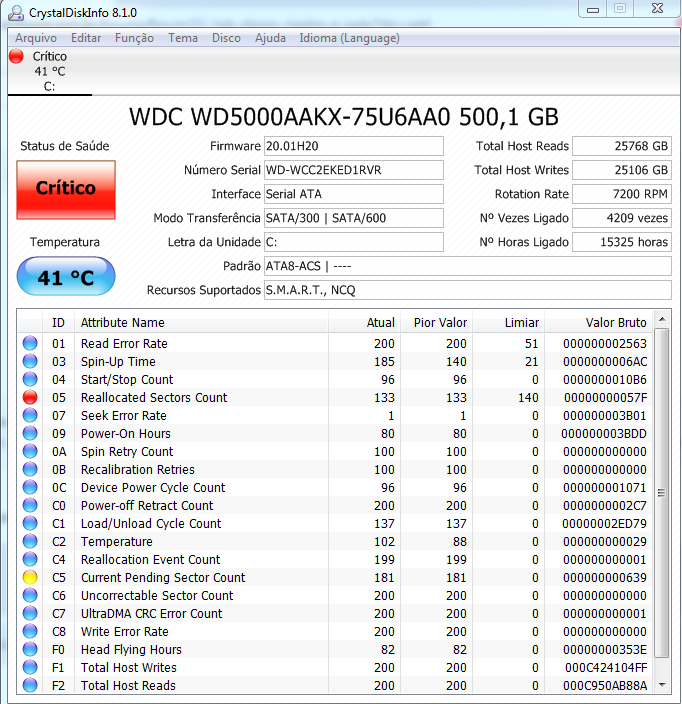The image size is (682, 704).
Task: Click the CrystalDiskInfo title bar app icon
Action: tap(16, 13)
